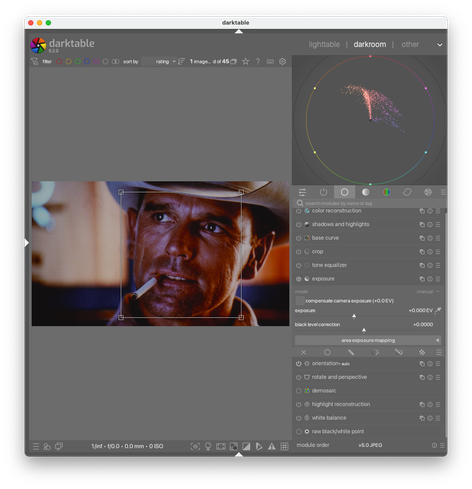The height and width of the screenshot is (489, 472).
Task: Expand area exposure mapping section
Action: [368, 340]
